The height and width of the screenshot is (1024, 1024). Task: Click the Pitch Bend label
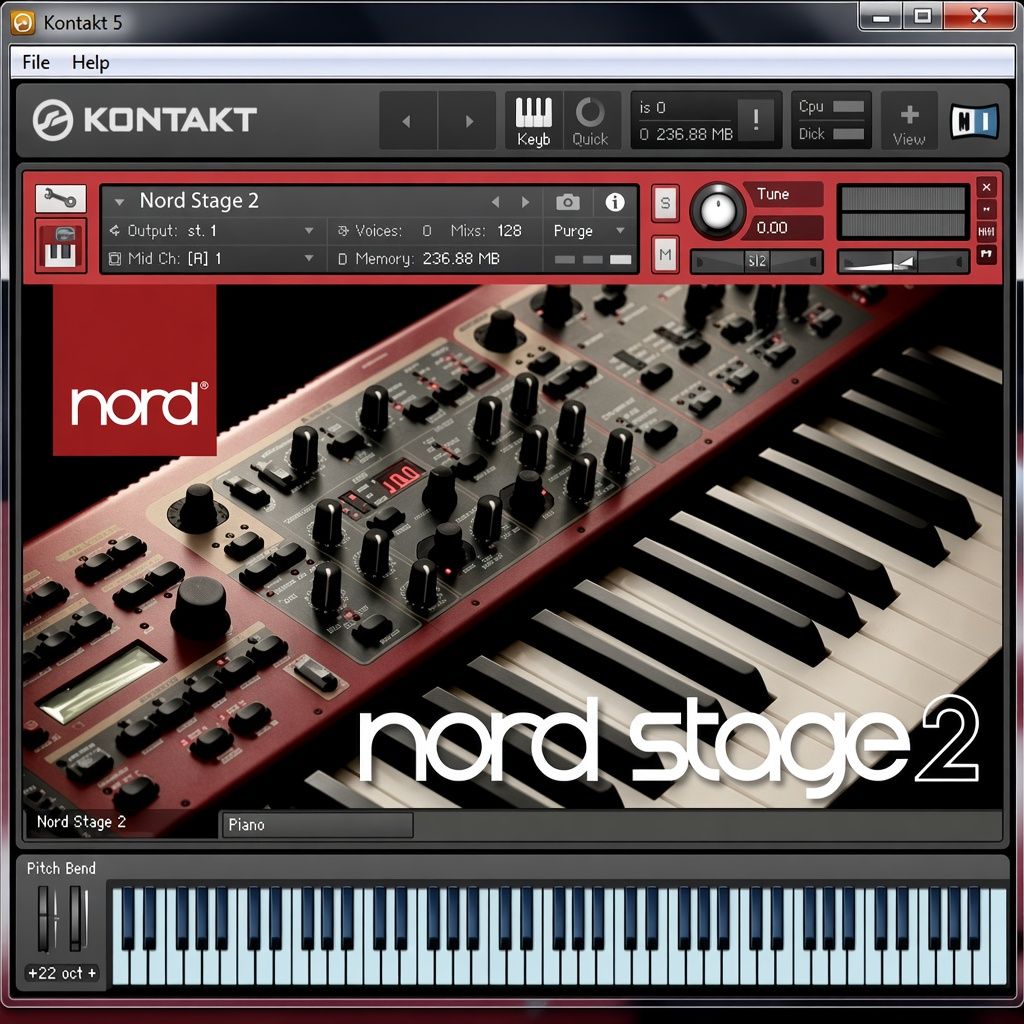click(61, 868)
